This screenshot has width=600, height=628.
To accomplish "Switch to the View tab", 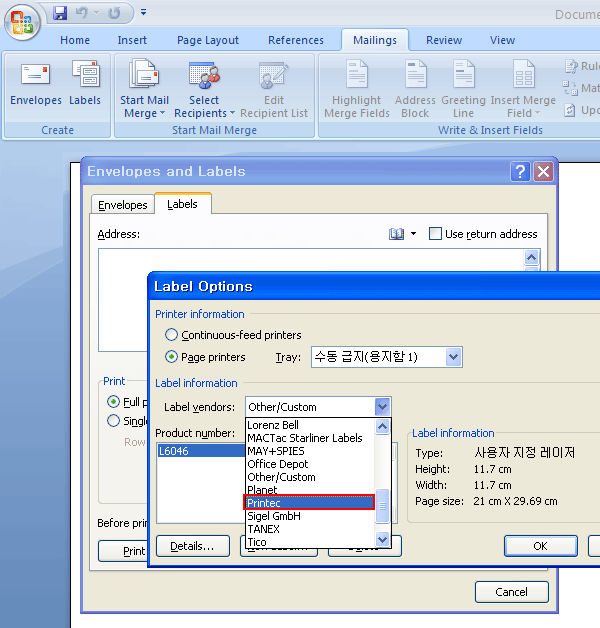I will click(502, 40).
